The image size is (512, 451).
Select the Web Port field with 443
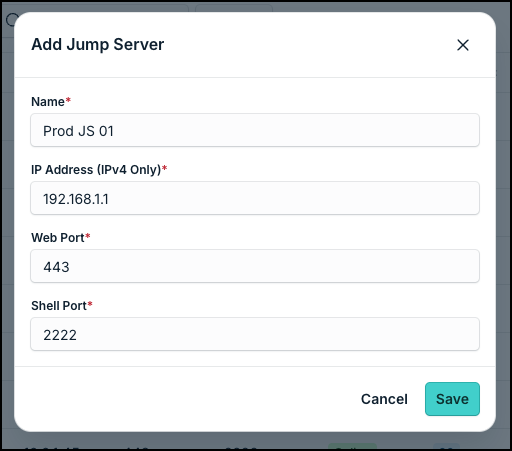pos(255,266)
